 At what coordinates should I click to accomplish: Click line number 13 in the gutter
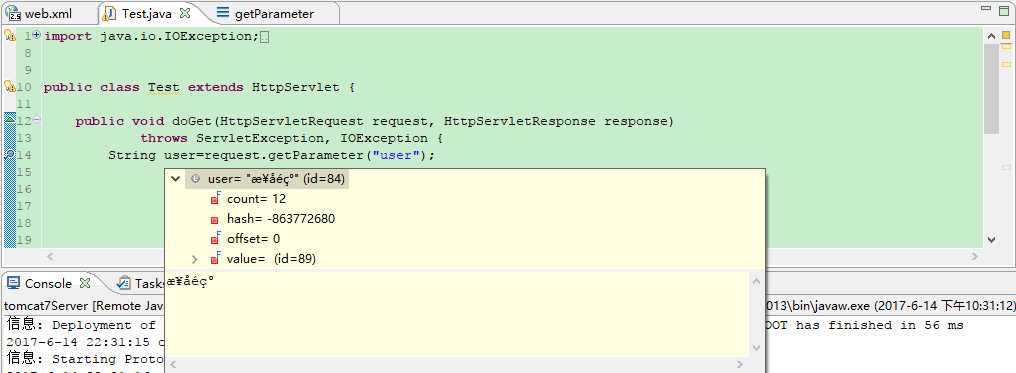[25, 138]
